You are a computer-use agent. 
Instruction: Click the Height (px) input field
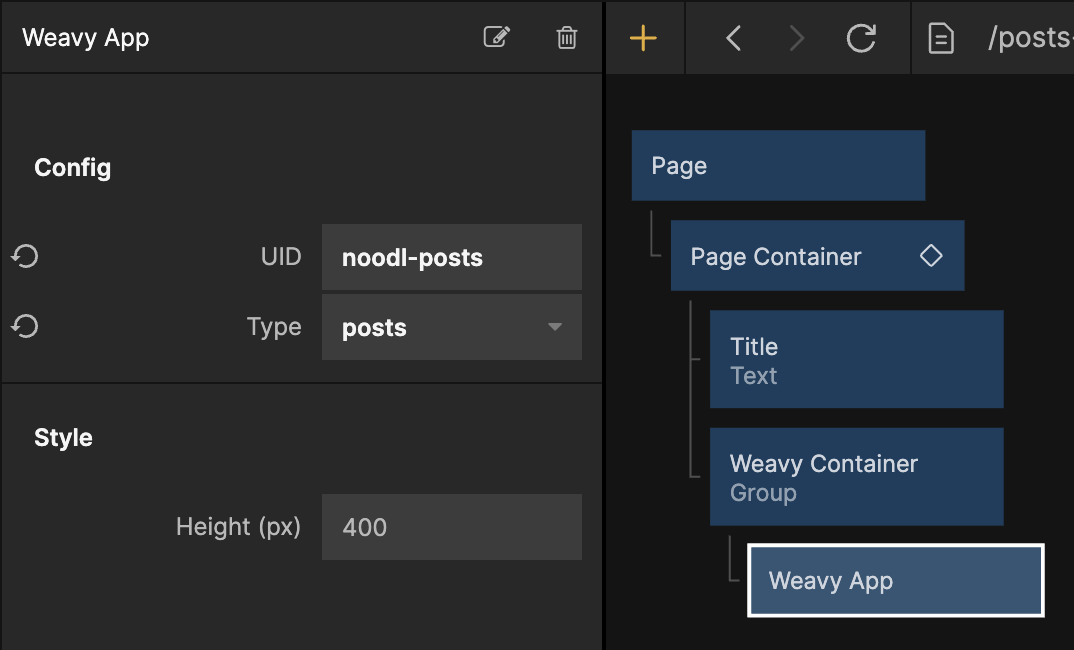tap(451, 527)
